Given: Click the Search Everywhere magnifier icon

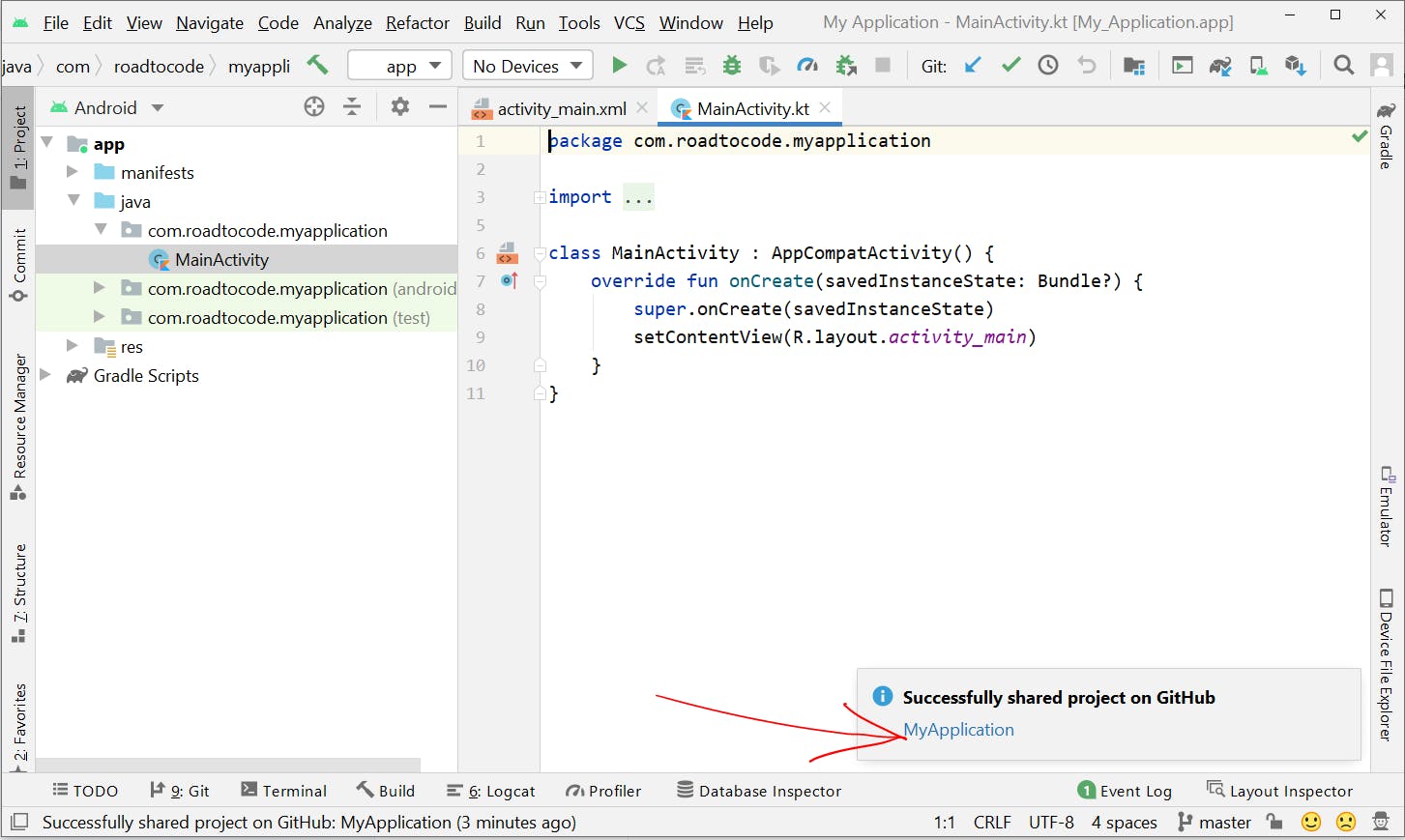Looking at the screenshot, I should pos(1343,65).
